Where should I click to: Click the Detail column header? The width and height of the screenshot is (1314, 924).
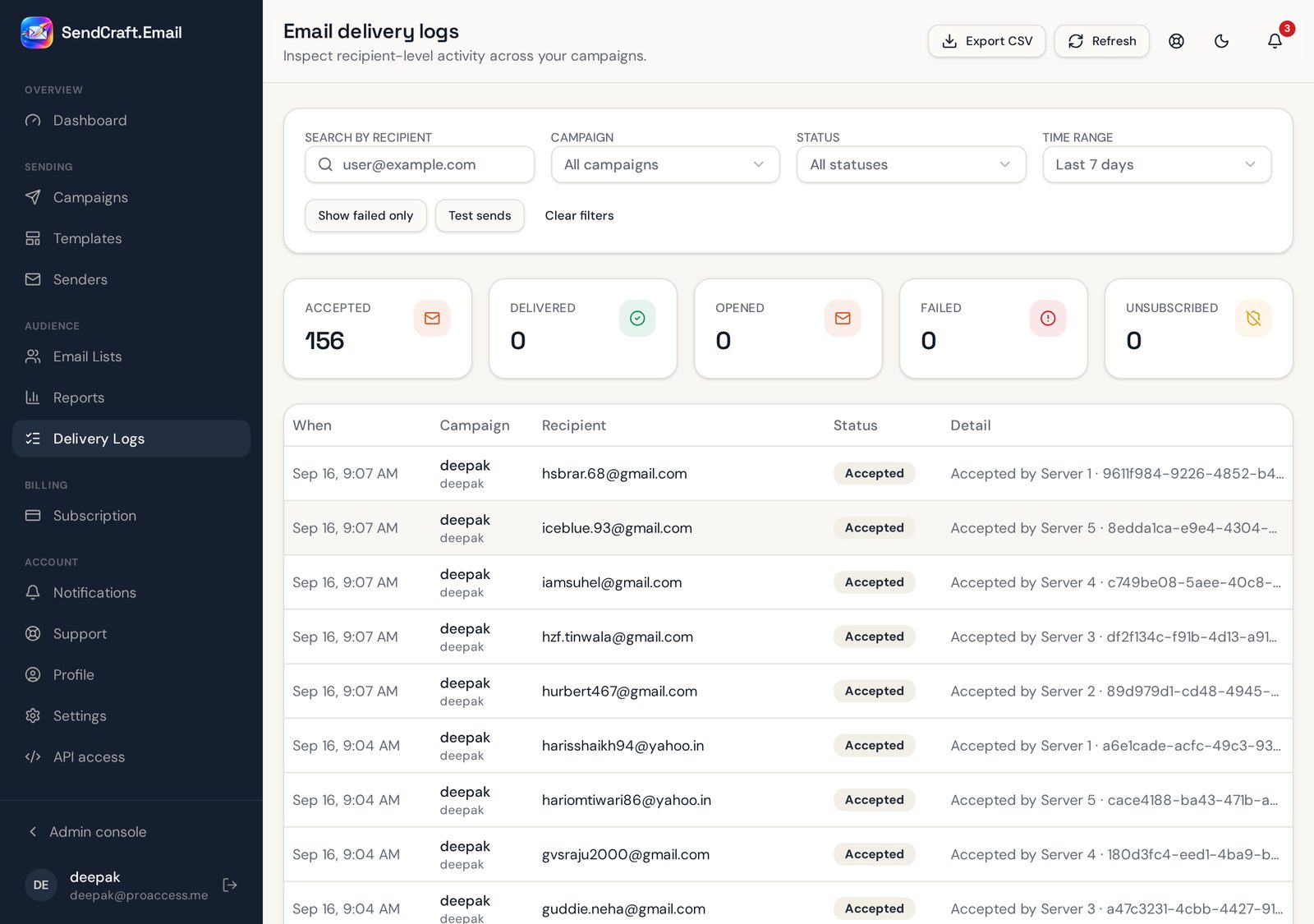point(970,425)
